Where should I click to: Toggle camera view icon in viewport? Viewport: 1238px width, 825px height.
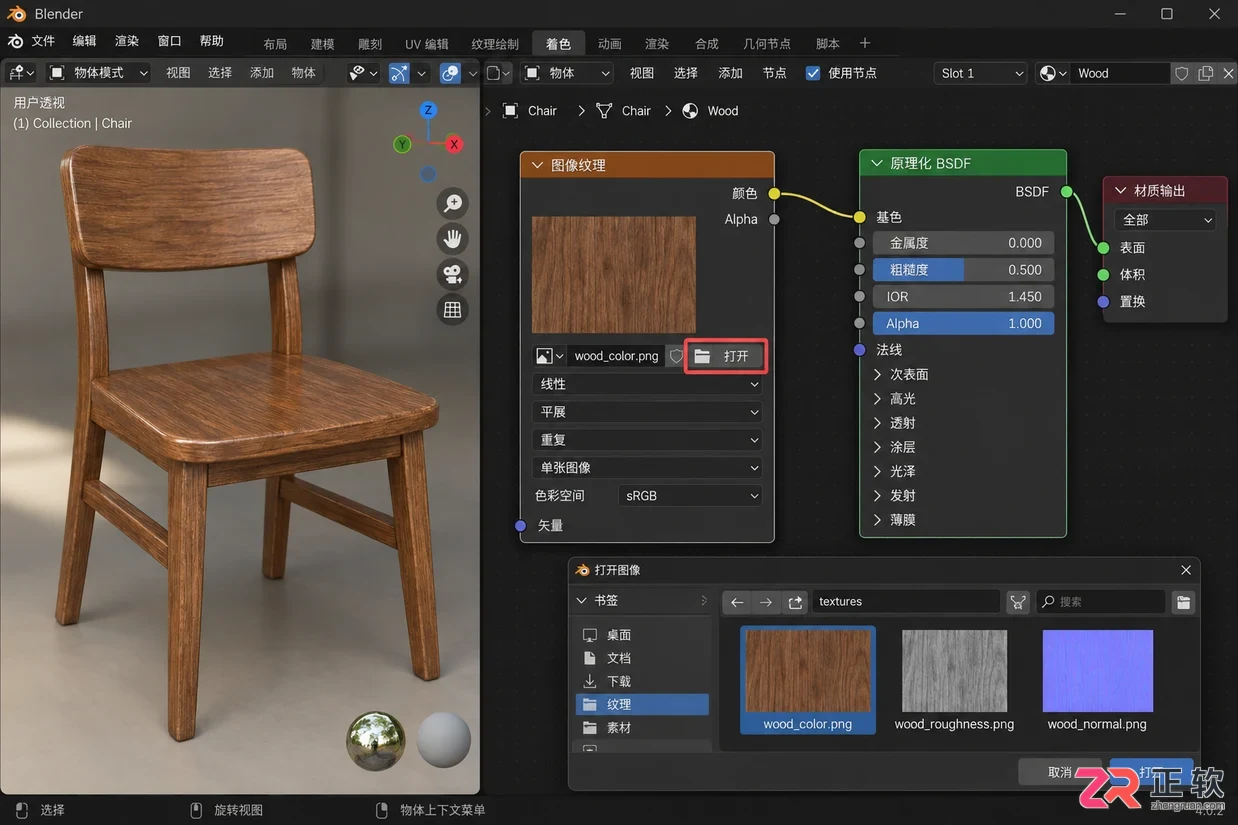[x=453, y=274]
